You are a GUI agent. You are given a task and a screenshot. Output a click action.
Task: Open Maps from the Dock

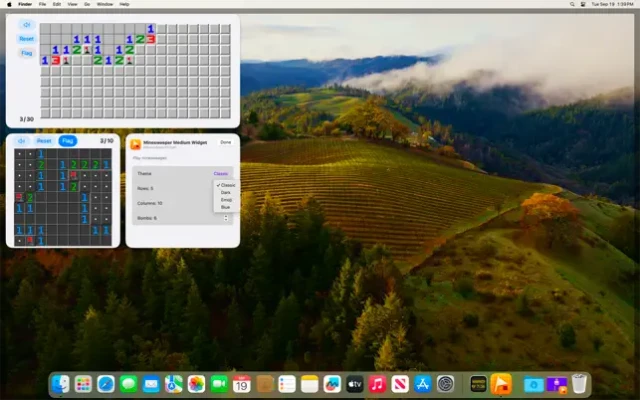point(173,384)
